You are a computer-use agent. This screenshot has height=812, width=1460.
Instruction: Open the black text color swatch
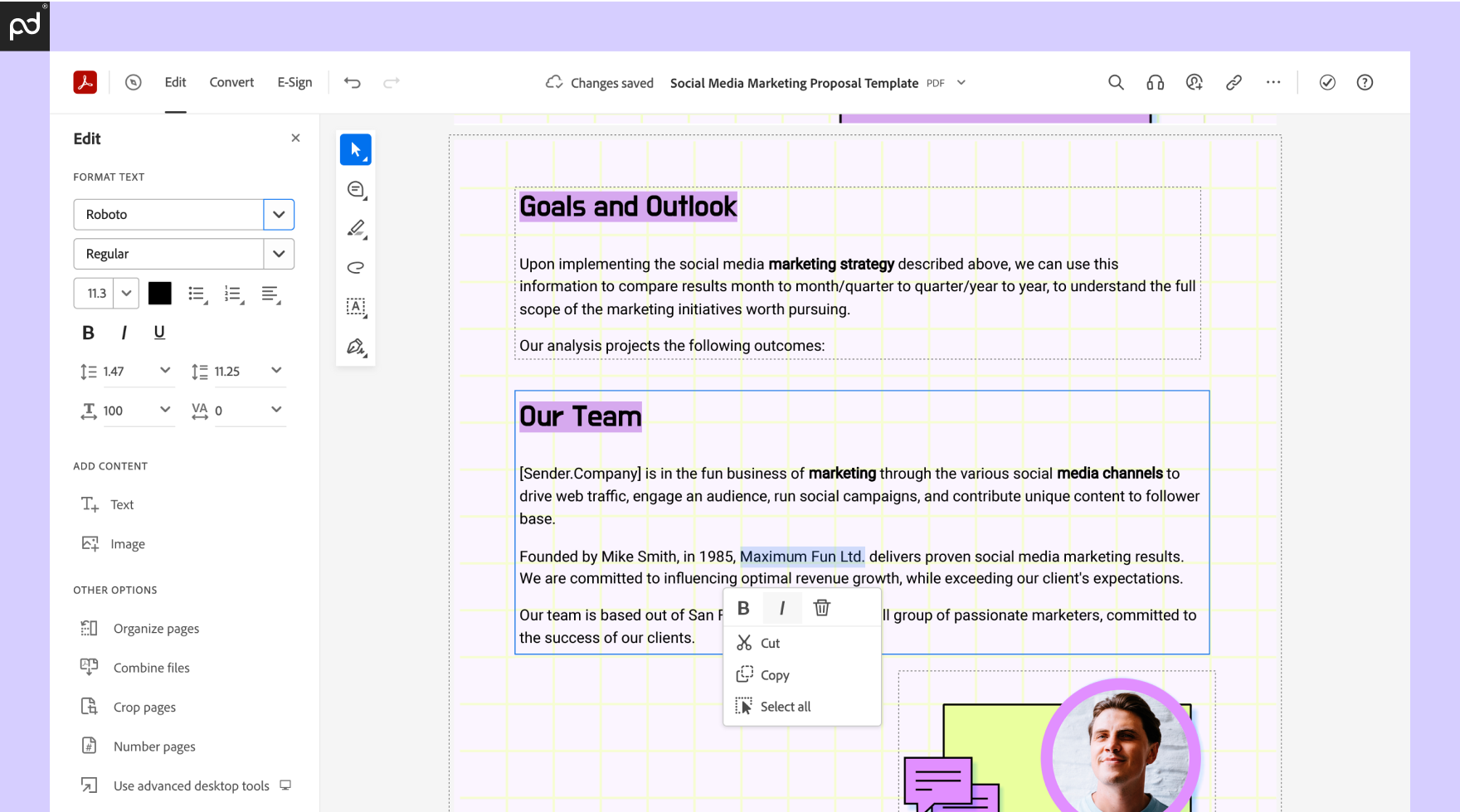[x=160, y=294]
